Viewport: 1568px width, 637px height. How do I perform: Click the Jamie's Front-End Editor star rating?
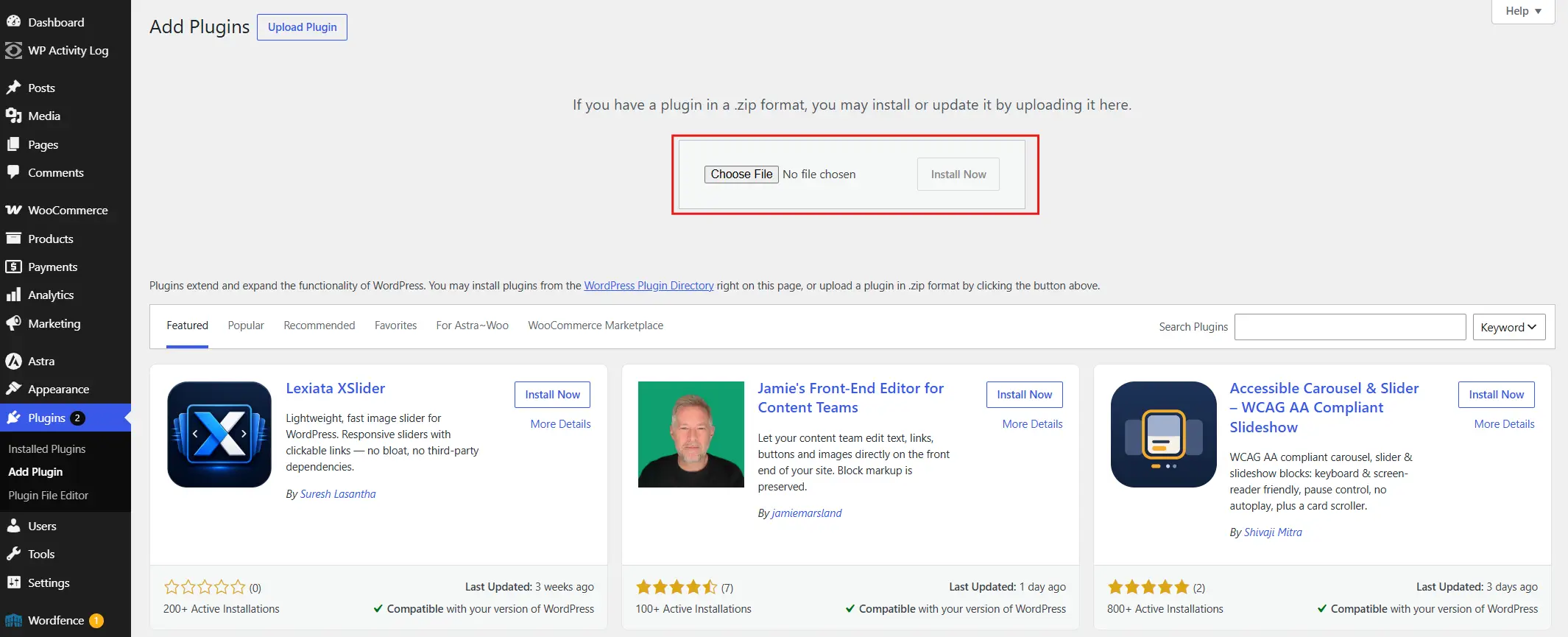pyautogui.click(x=677, y=587)
